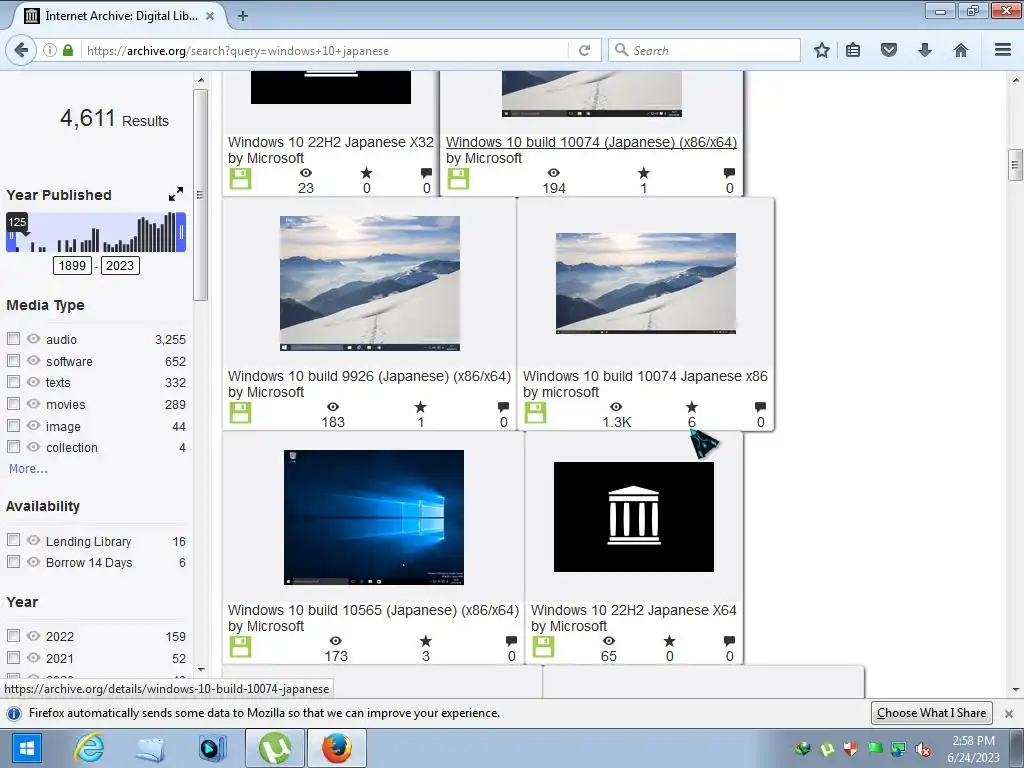This screenshot has height=768, width=1024.
Task: Click the green padlock site security icon
Action: [68, 50]
